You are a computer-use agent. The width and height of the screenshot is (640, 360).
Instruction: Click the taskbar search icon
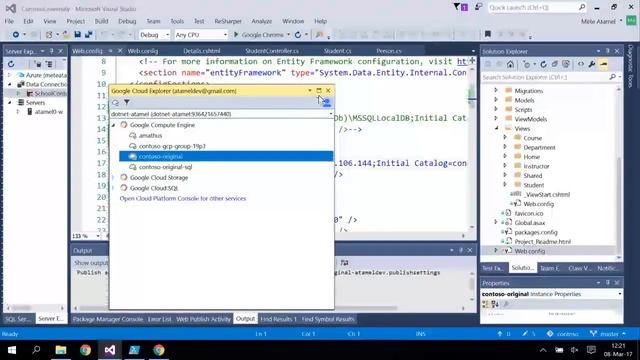36,350
